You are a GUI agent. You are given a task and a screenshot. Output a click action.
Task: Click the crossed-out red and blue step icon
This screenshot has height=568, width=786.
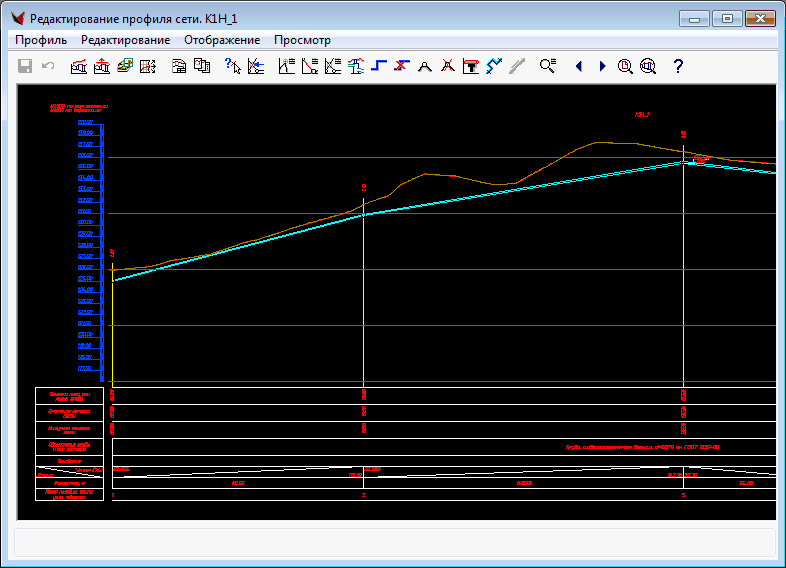pos(402,66)
